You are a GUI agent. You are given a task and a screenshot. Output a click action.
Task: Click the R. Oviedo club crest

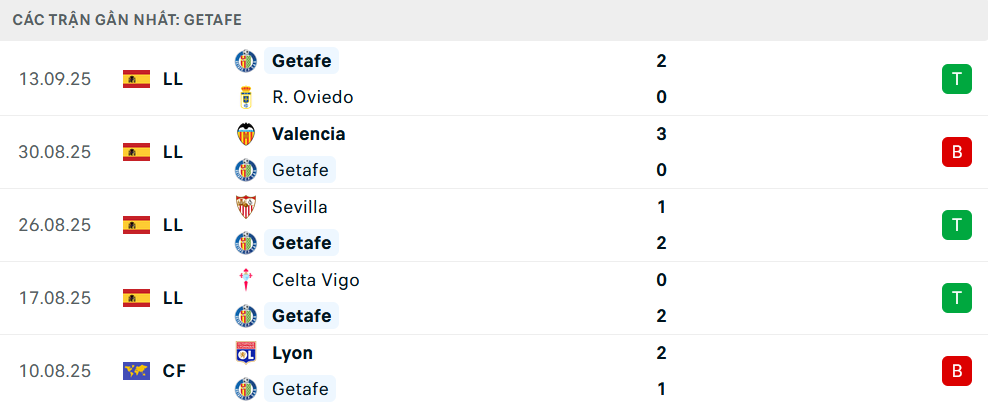(245, 97)
